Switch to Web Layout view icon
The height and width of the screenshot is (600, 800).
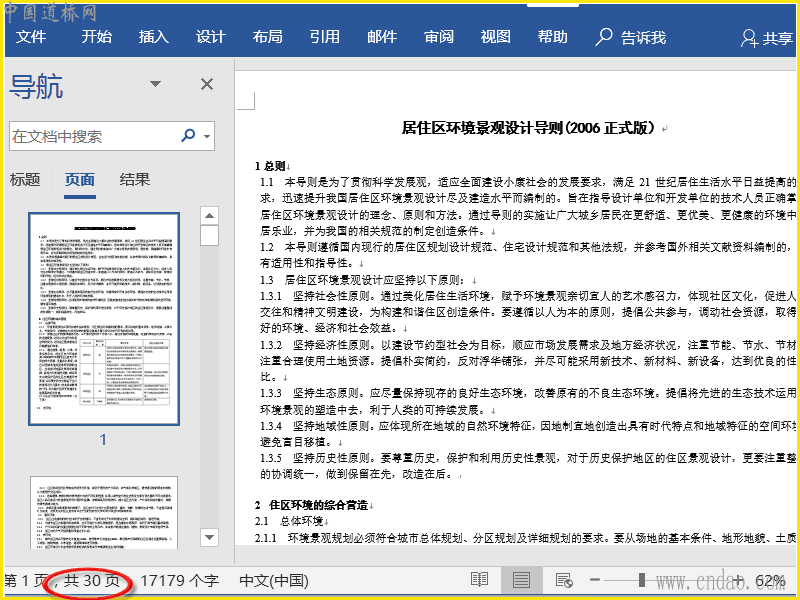564,580
